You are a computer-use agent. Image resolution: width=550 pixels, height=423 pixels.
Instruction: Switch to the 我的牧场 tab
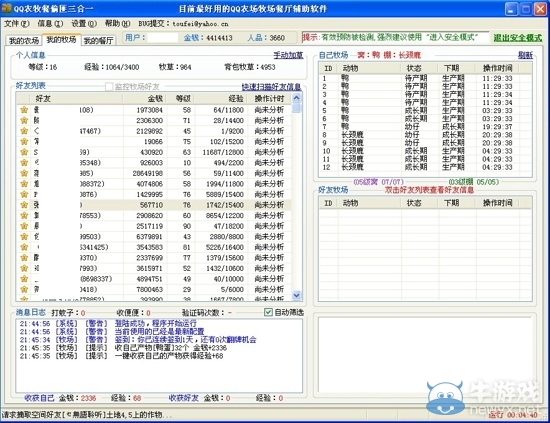[x=61, y=39]
